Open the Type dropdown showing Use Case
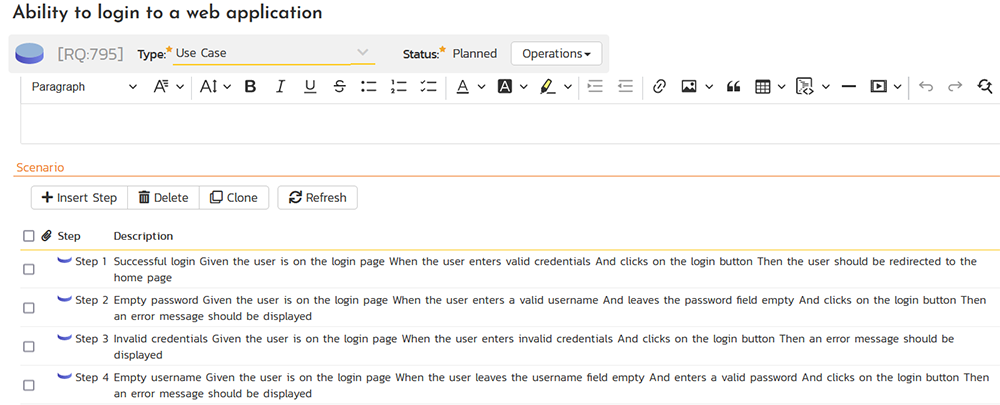This screenshot has height=405, width=1000. 272,53
